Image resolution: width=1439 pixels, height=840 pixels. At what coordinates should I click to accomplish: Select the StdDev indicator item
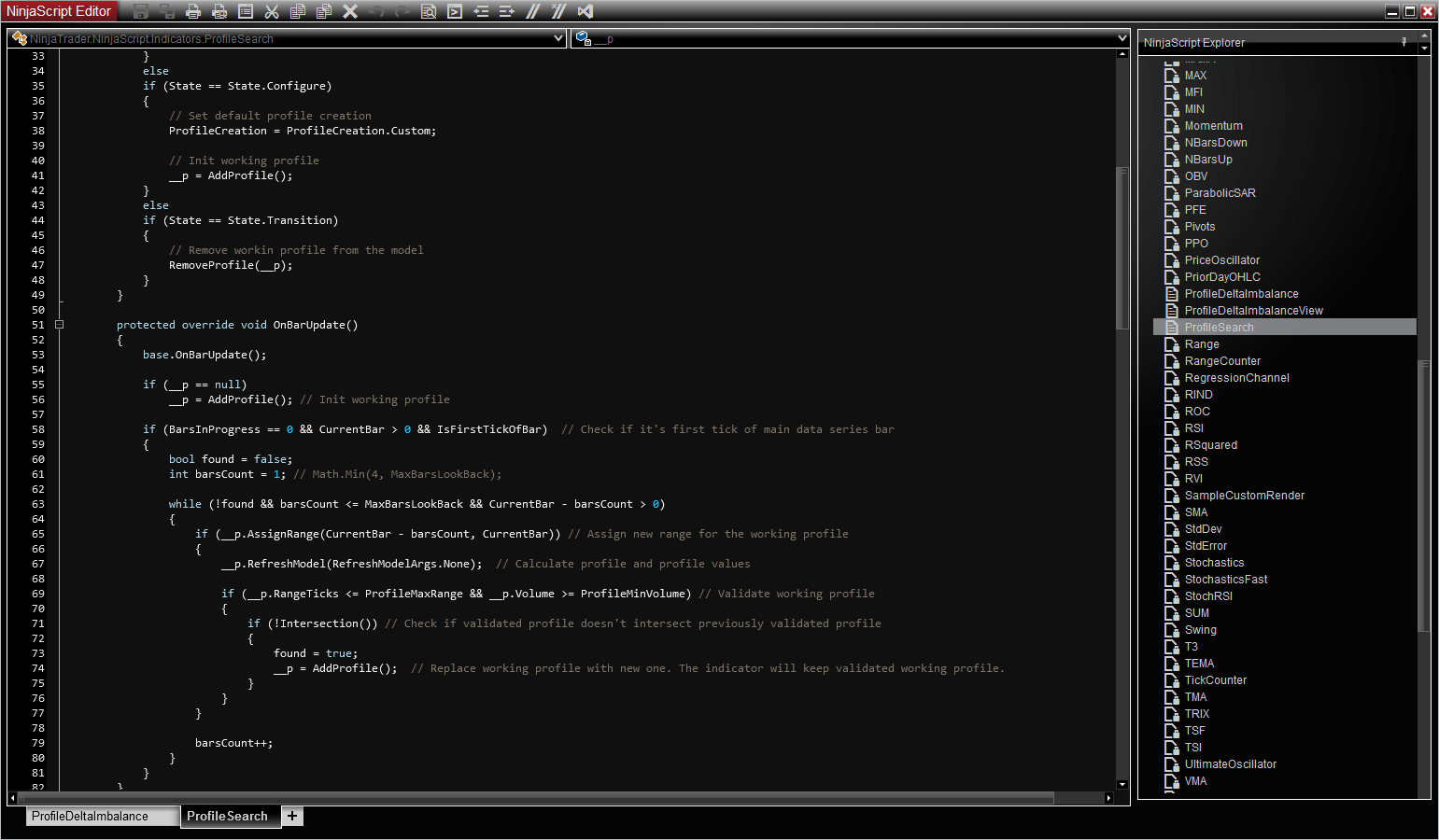[x=1203, y=528]
